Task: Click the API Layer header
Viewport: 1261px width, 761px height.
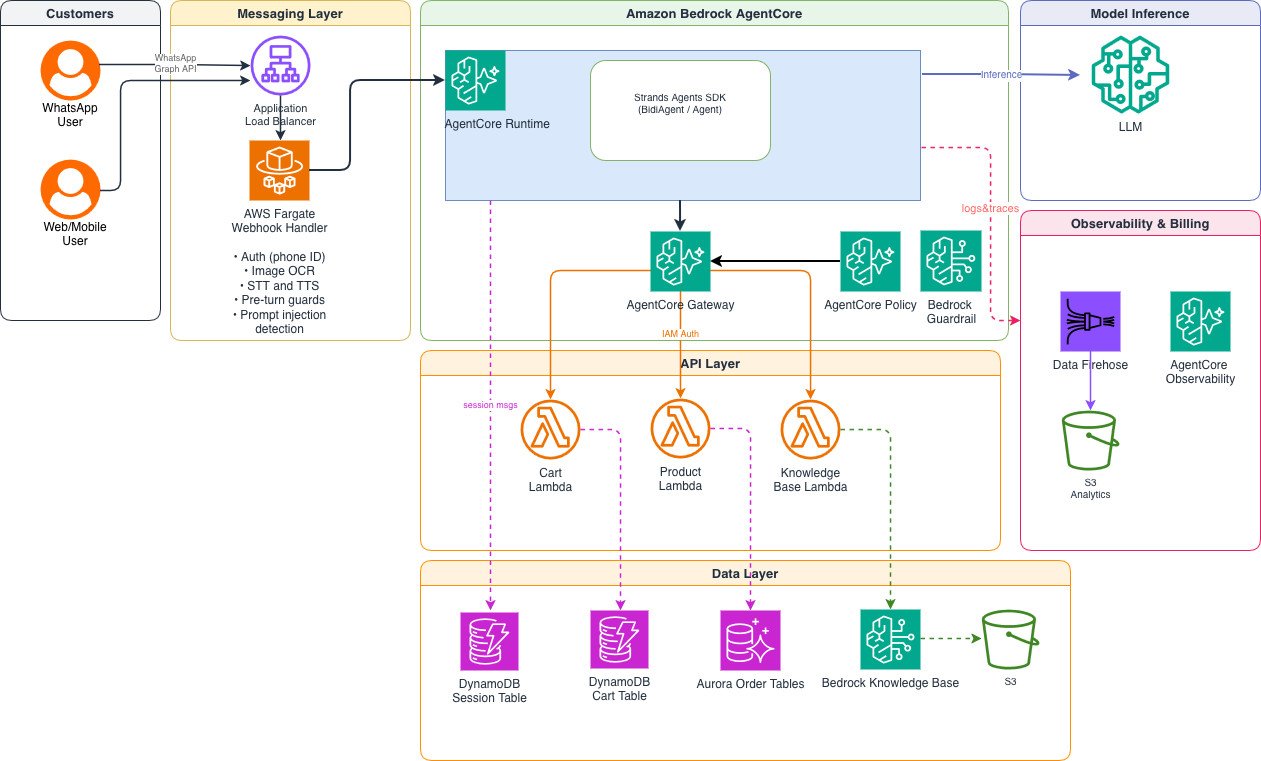Action: coord(710,364)
